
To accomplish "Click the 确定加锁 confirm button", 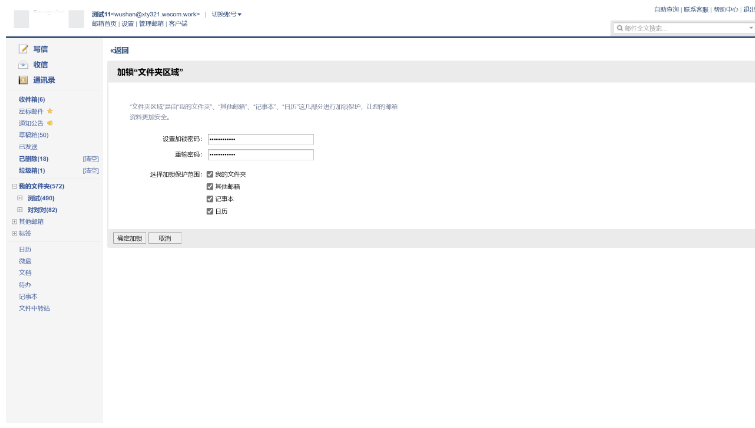I will (x=130, y=239).
